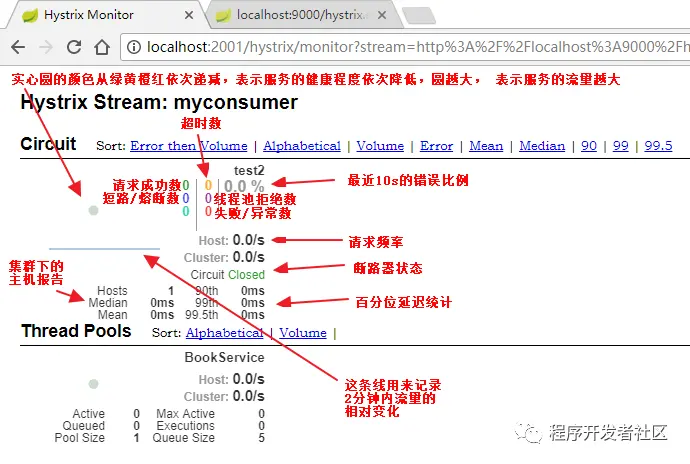Click the Pool Size label
This screenshot has width=690, height=464.
(80, 438)
